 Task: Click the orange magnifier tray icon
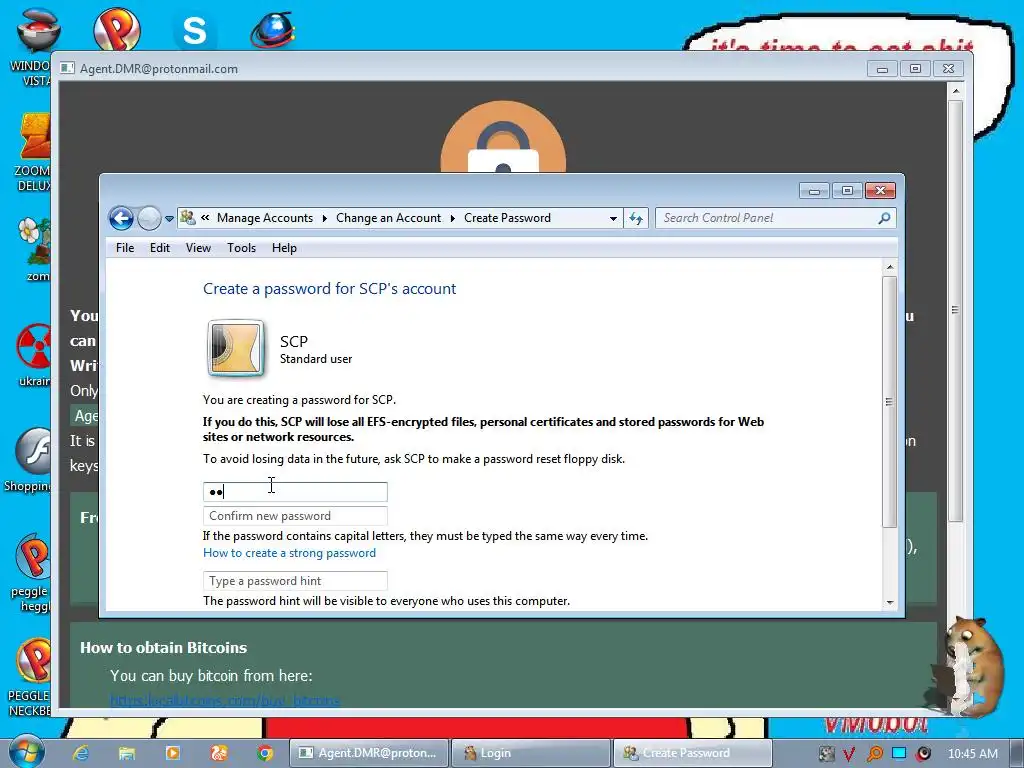click(874, 754)
